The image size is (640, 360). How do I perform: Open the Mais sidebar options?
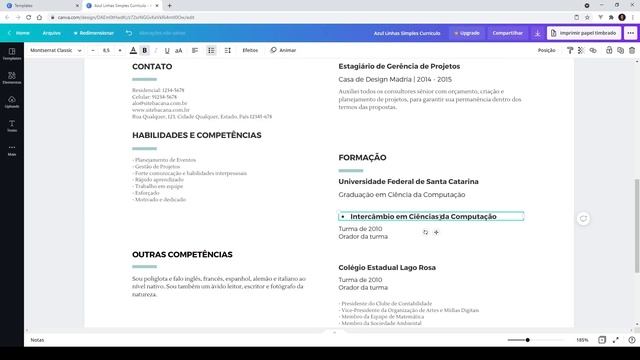[x=12, y=150]
